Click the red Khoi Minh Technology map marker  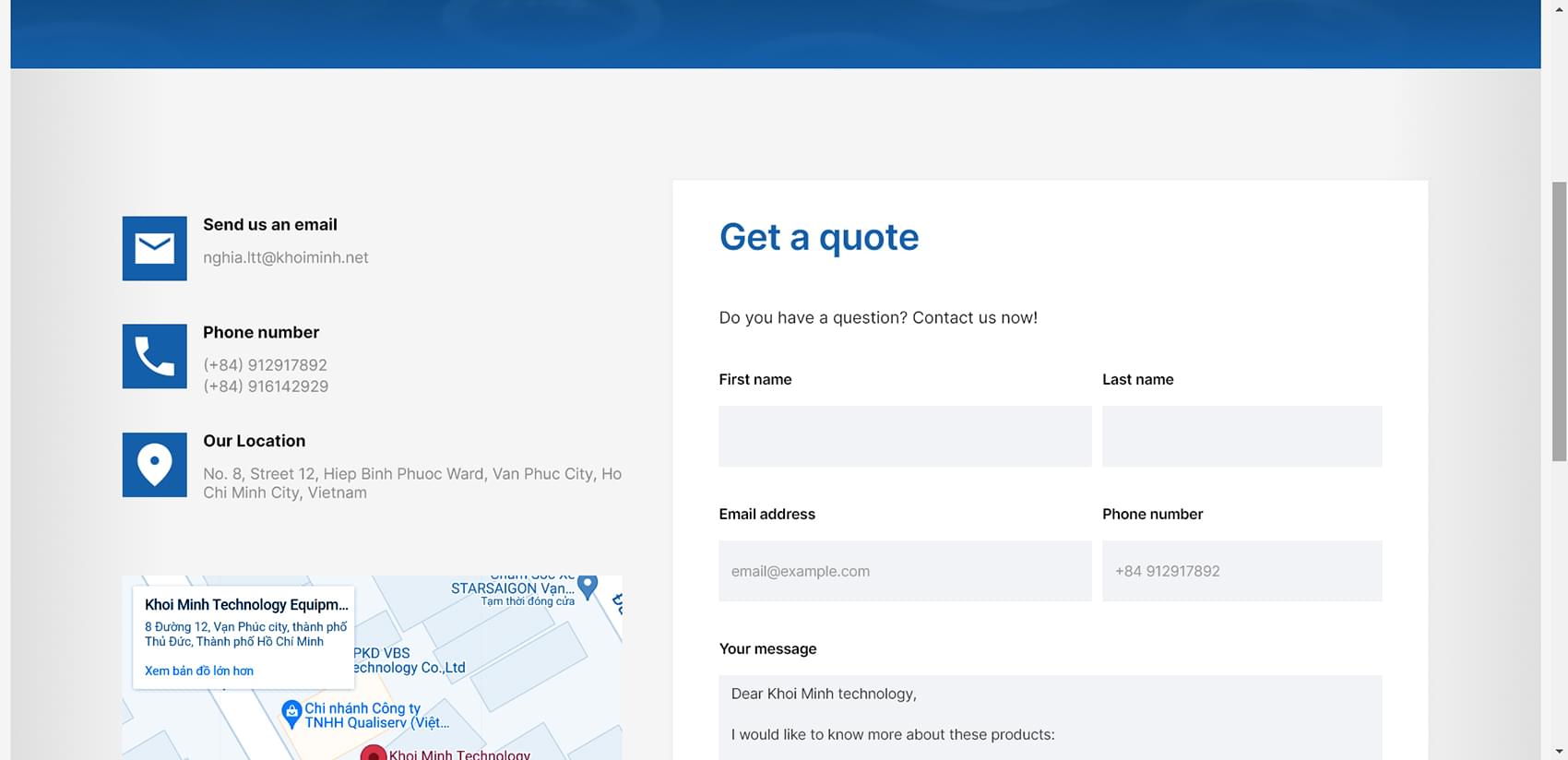coord(373,754)
